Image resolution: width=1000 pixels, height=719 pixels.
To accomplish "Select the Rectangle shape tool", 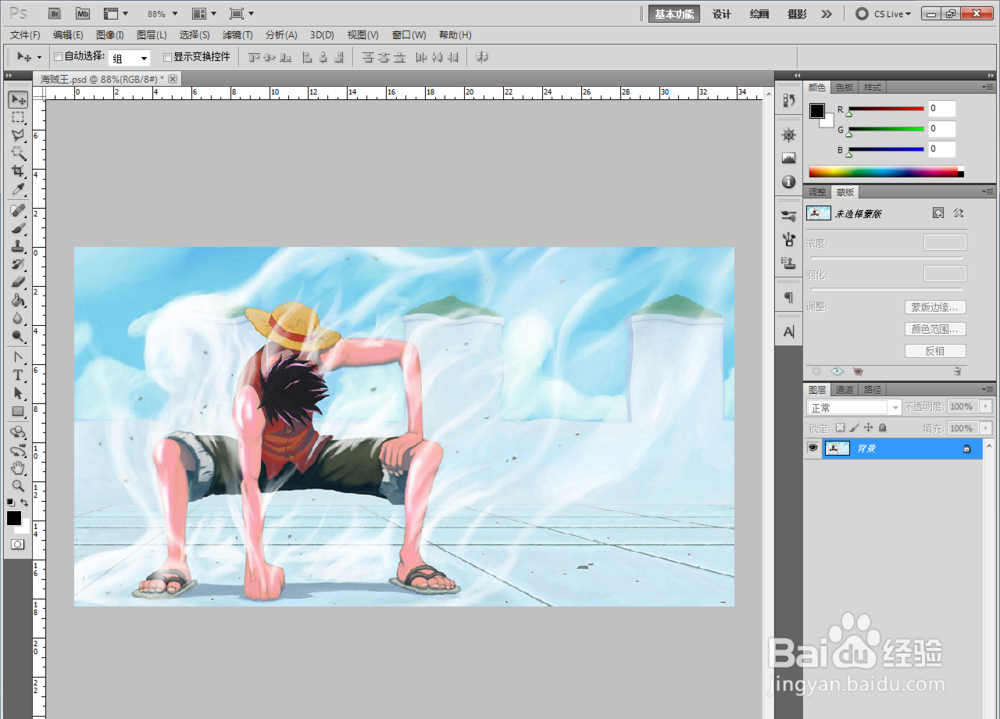I will tap(18, 411).
